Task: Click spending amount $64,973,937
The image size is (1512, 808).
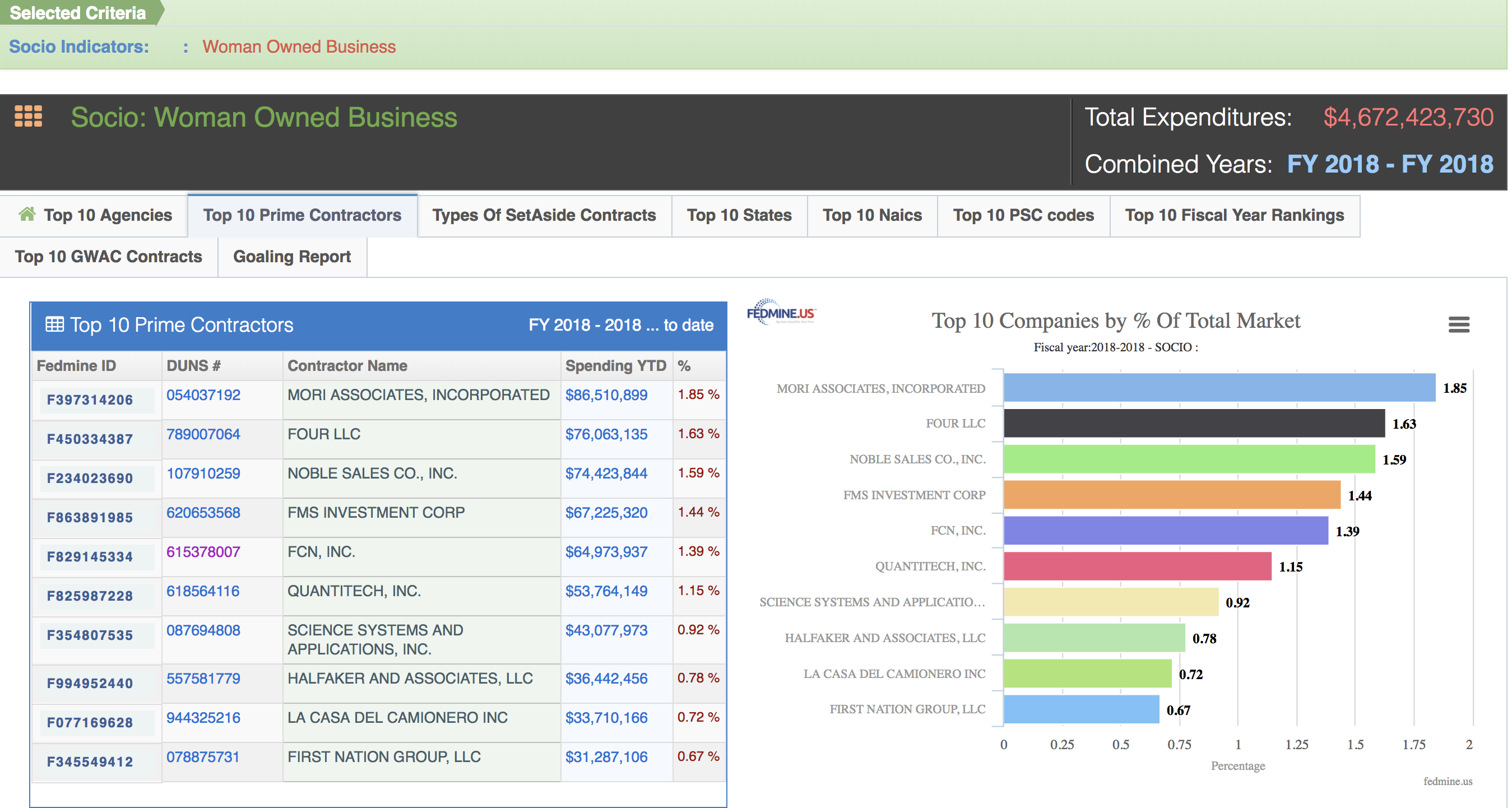Action: [x=606, y=552]
